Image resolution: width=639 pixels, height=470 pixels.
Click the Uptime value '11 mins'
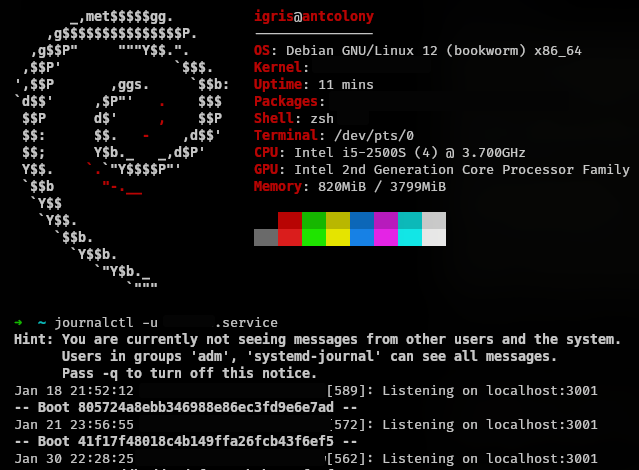tap(346, 84)
